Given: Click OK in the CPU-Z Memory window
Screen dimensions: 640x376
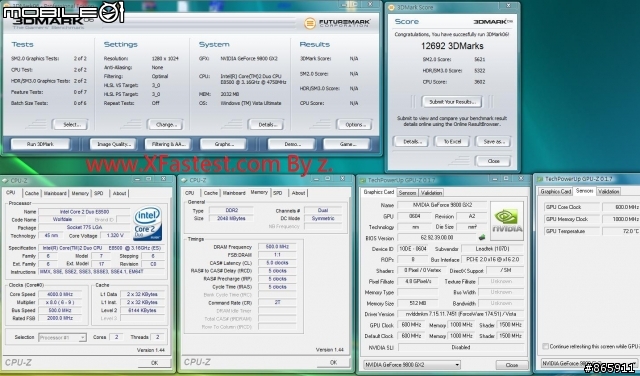Looking at the screenshot, I should click(333, 362).
